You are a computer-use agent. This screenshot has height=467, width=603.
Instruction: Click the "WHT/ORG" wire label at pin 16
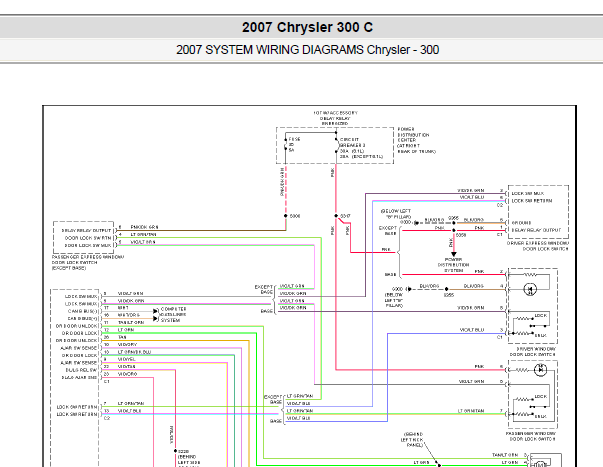click(x=128, y=315)
